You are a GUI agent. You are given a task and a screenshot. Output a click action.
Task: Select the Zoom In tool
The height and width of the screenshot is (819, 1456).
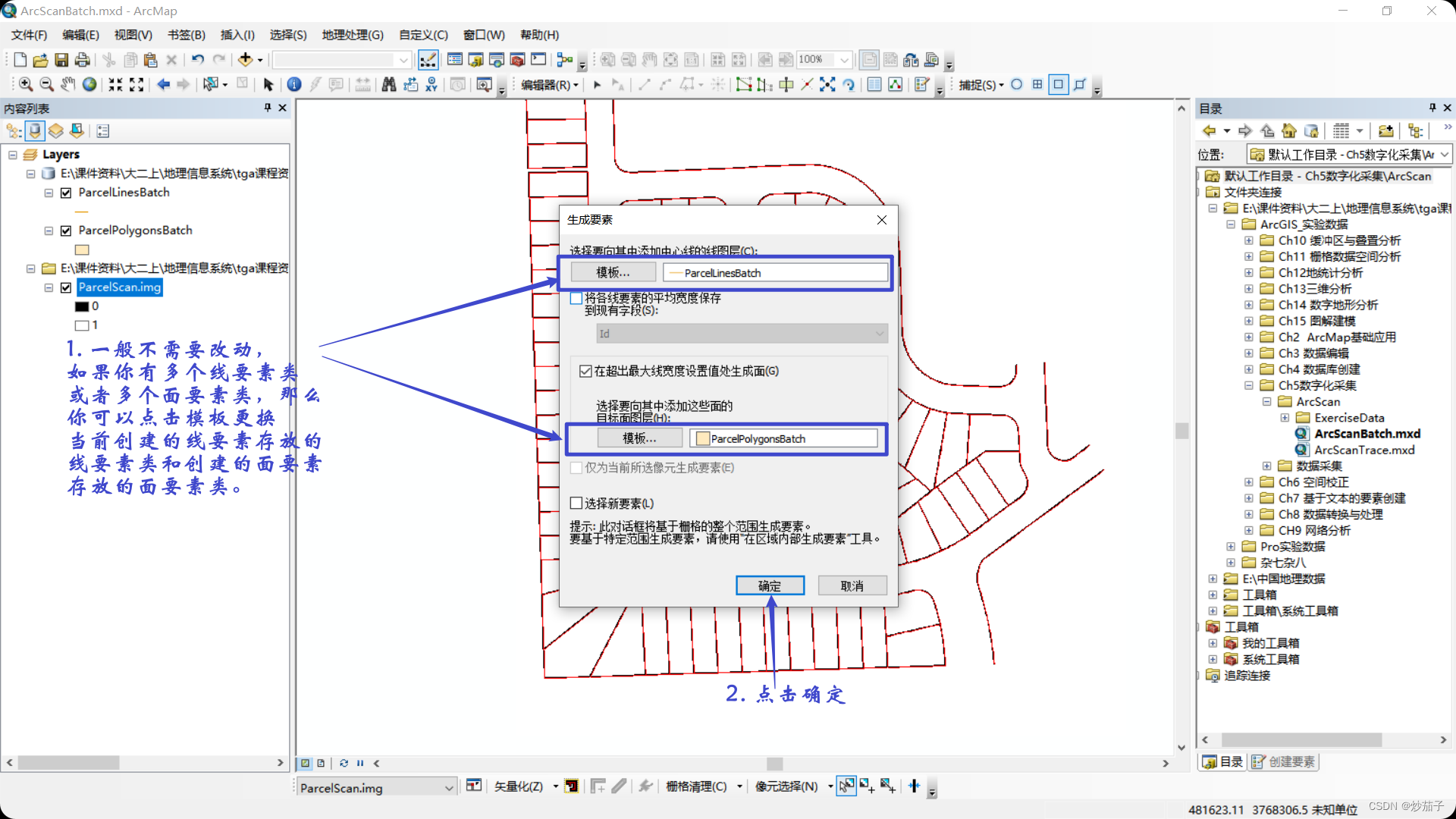(x=26, y=84)
